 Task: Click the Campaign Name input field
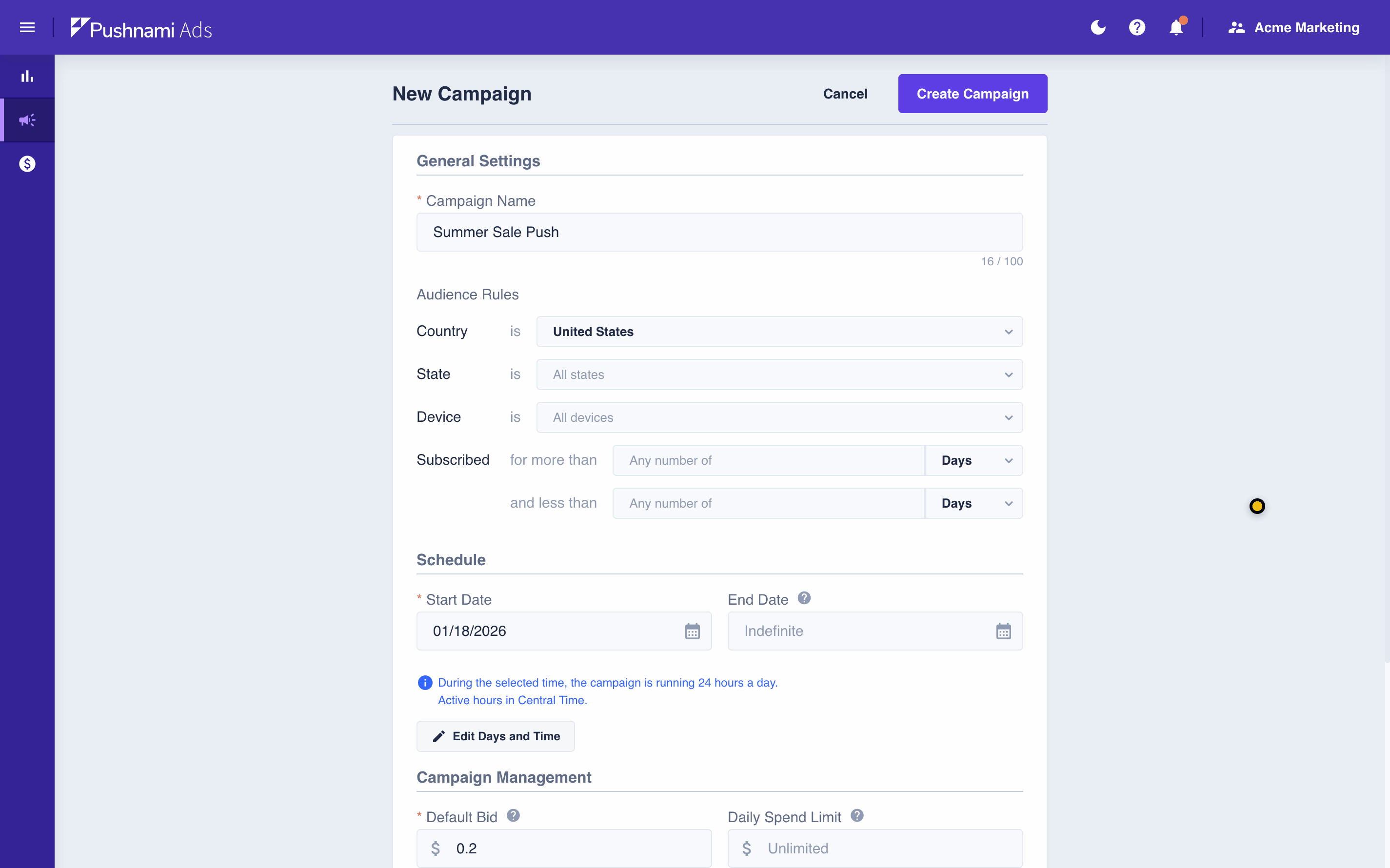click(x=719, y=232)
